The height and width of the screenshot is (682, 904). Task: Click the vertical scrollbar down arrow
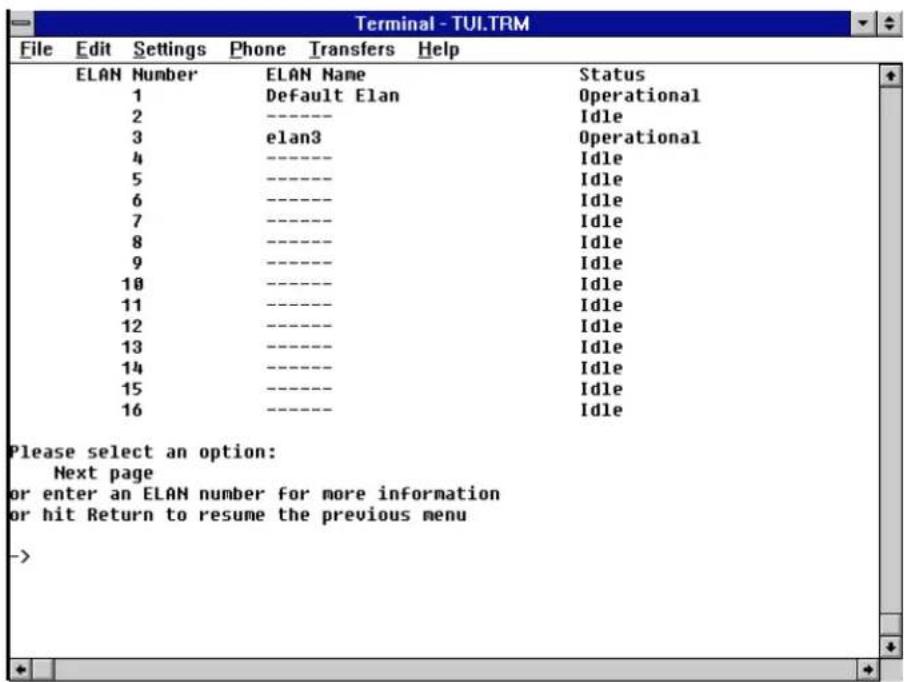(x=891, y=646)
